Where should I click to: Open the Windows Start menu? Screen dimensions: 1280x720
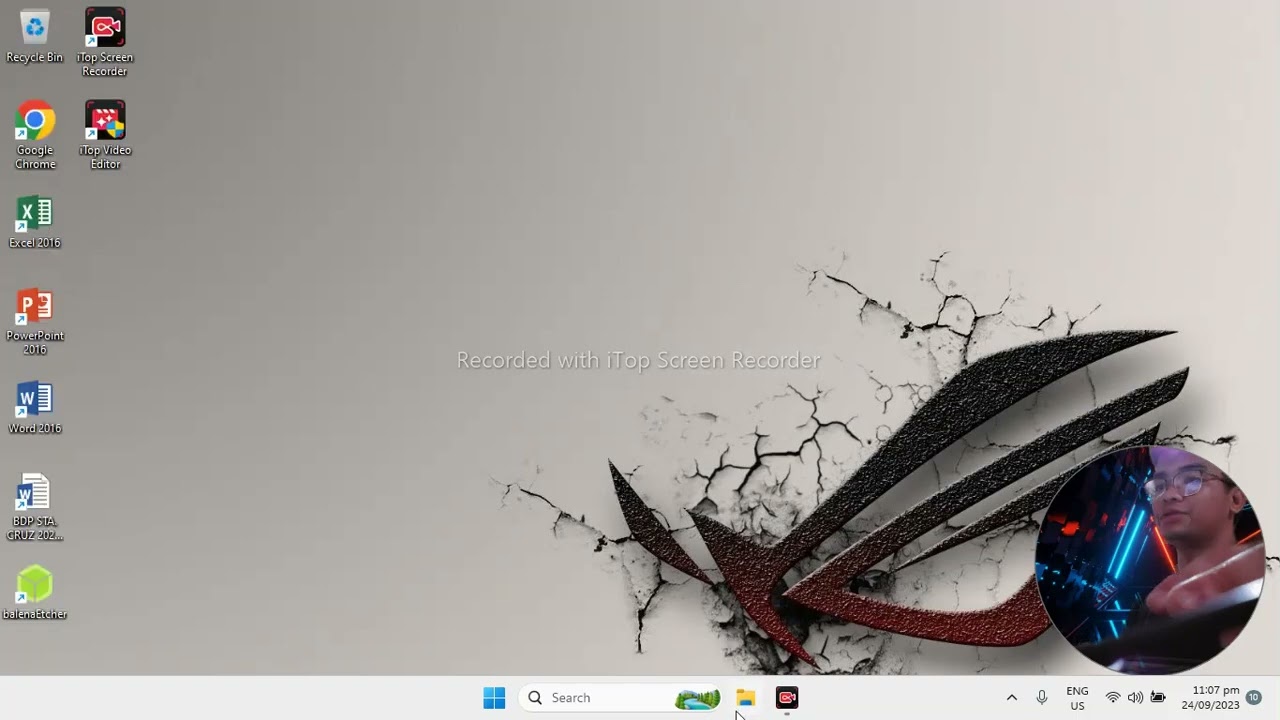[494, 698]
